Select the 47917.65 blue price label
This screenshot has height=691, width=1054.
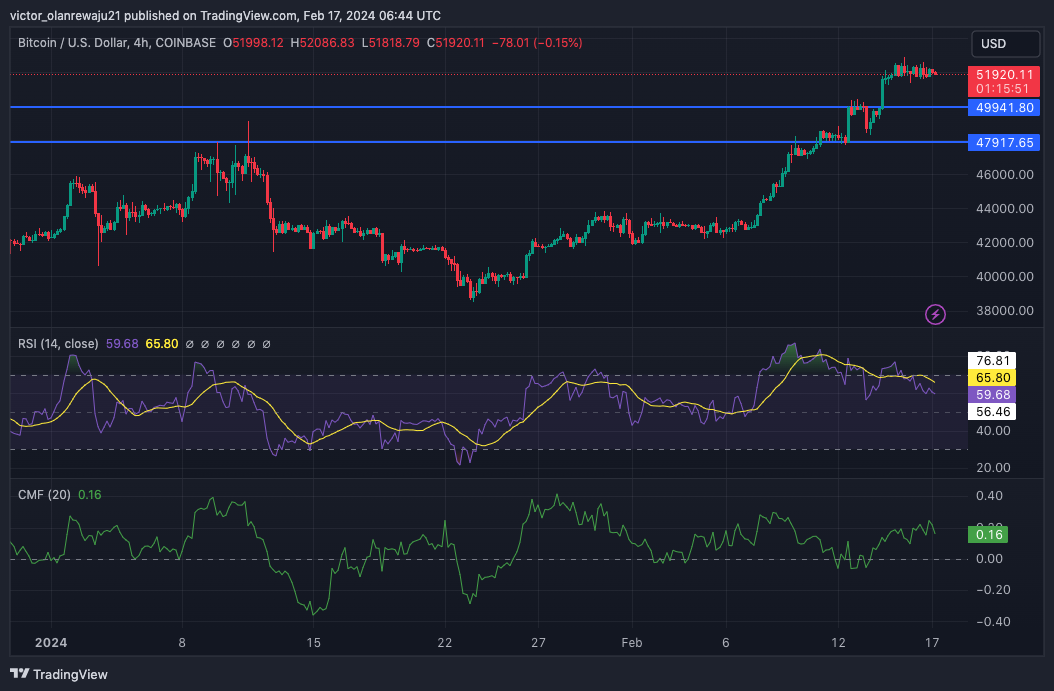[x=1005, y=143]
